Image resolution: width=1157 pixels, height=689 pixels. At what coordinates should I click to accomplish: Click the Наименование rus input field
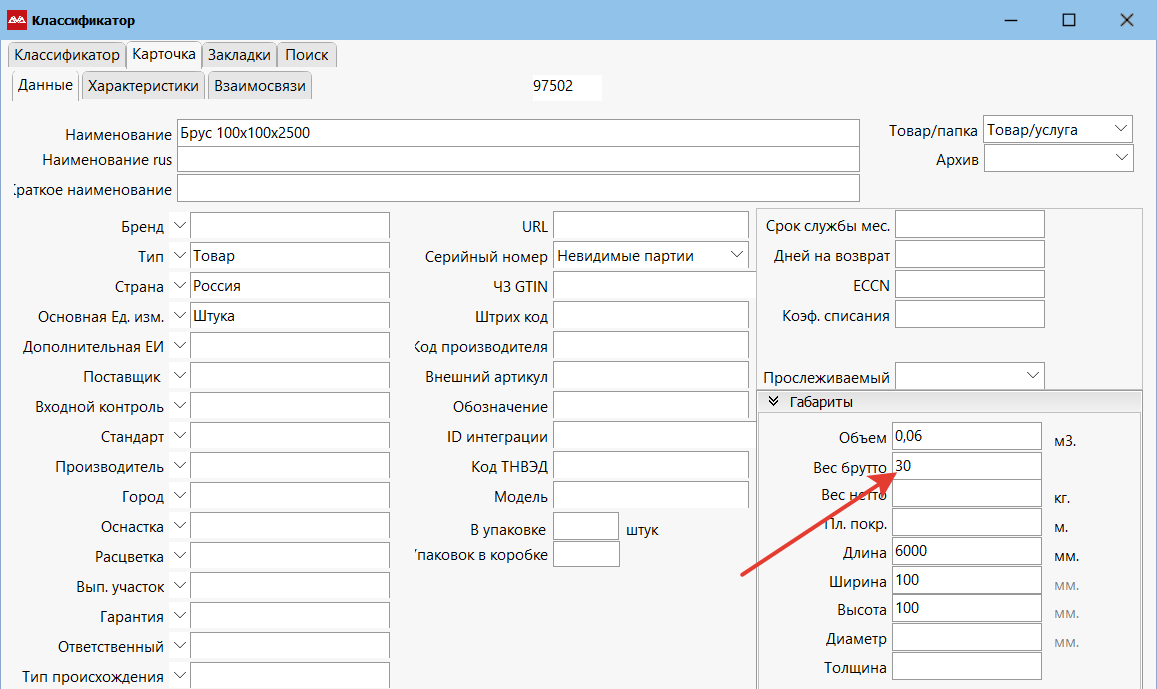click(518, 160)
